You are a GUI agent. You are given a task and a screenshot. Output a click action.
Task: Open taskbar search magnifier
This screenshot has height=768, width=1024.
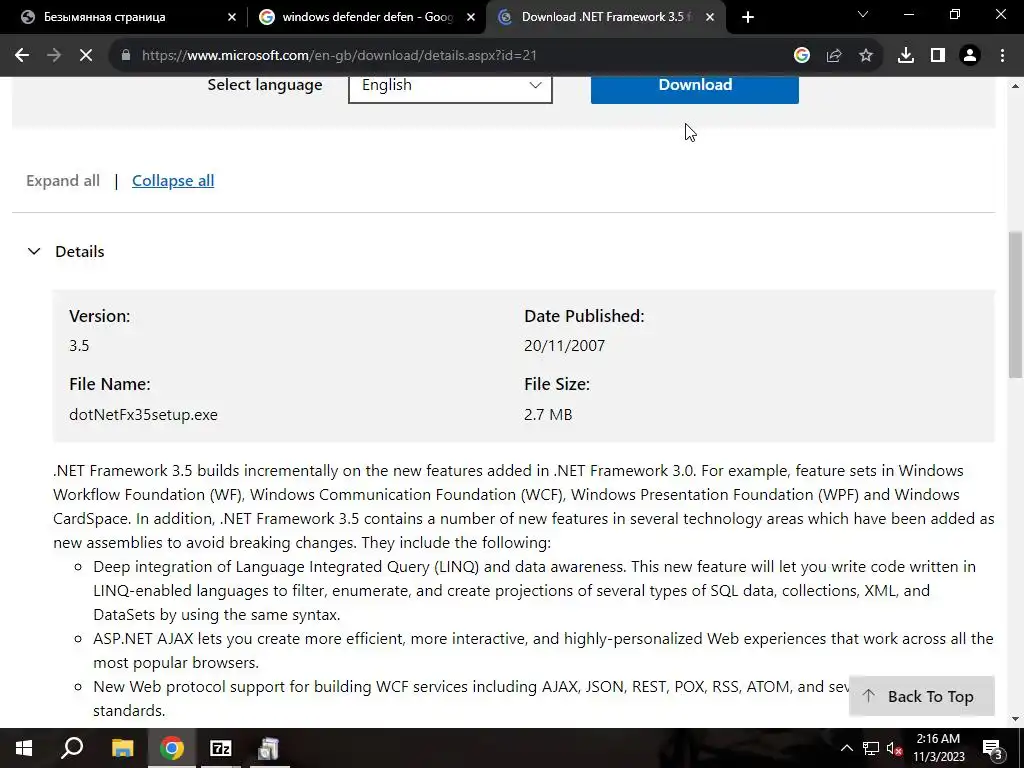tap(72, 748)
